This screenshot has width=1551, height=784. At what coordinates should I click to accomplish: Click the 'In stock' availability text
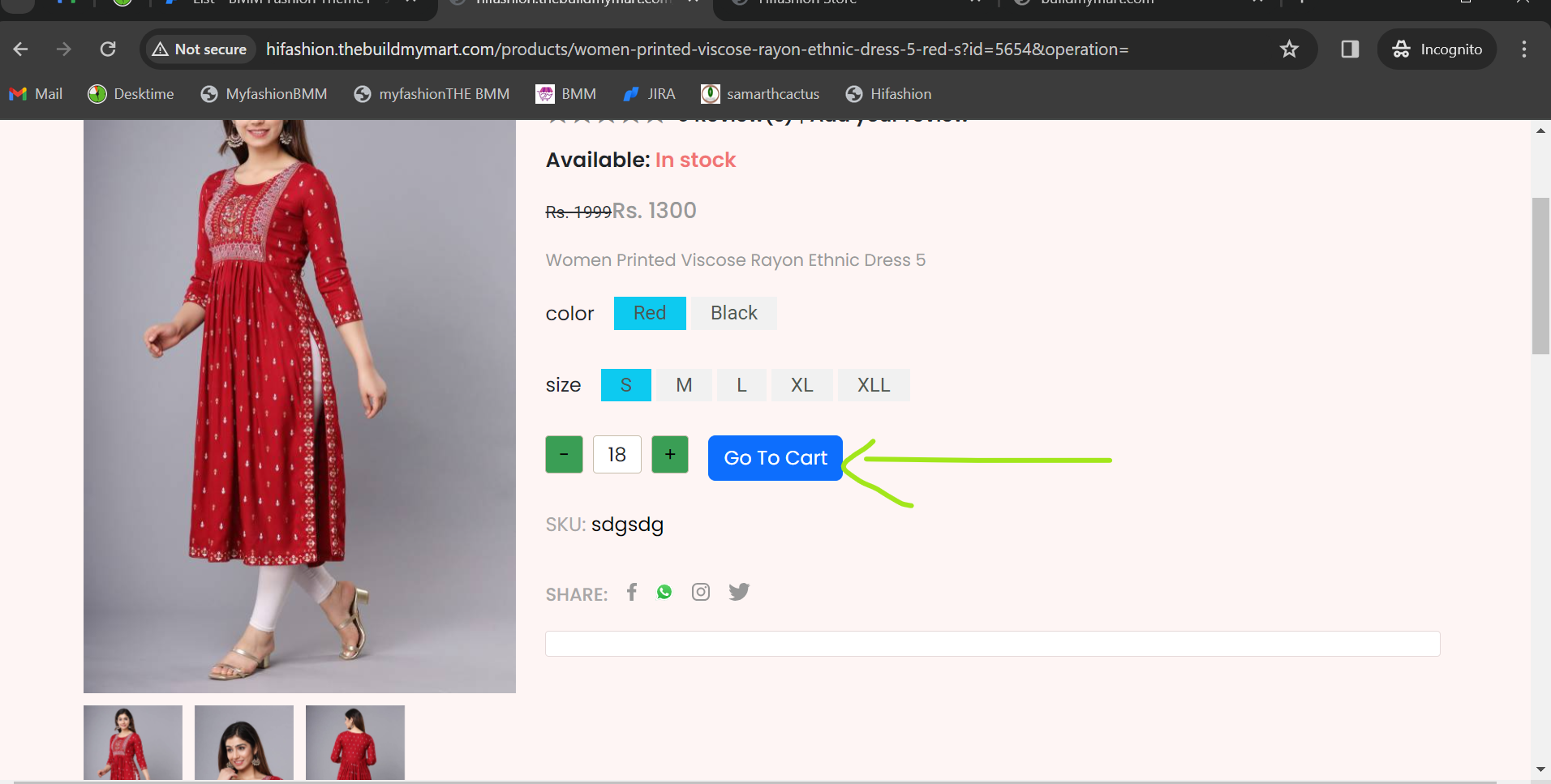[x=695, y=160]
